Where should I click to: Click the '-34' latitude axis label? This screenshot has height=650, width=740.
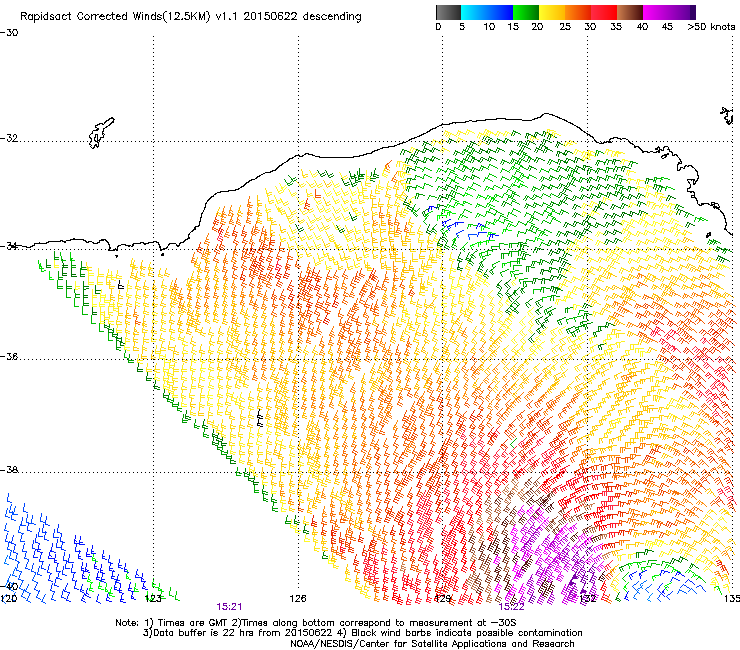pos(9,246)
